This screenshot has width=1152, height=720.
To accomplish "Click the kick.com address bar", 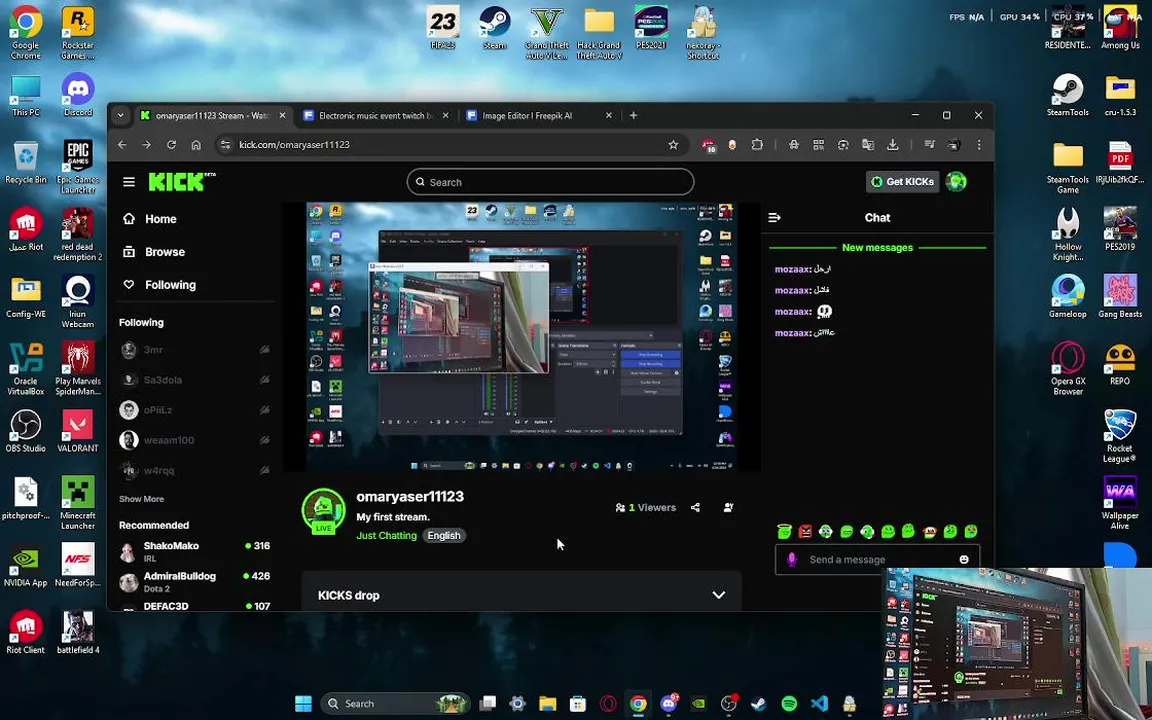I will click(450, 145).
